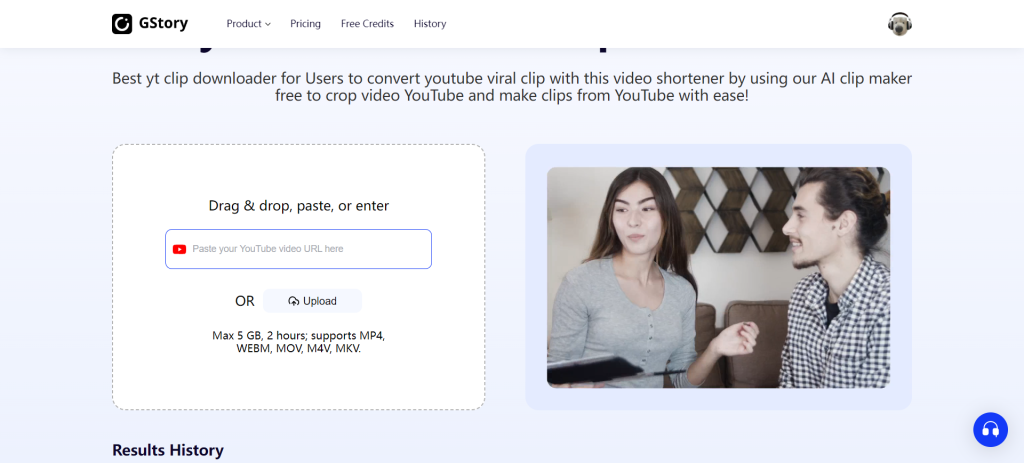Open the Free Credits page
Viewport: 1024px width, 463px height.
[x=367, y=24]
